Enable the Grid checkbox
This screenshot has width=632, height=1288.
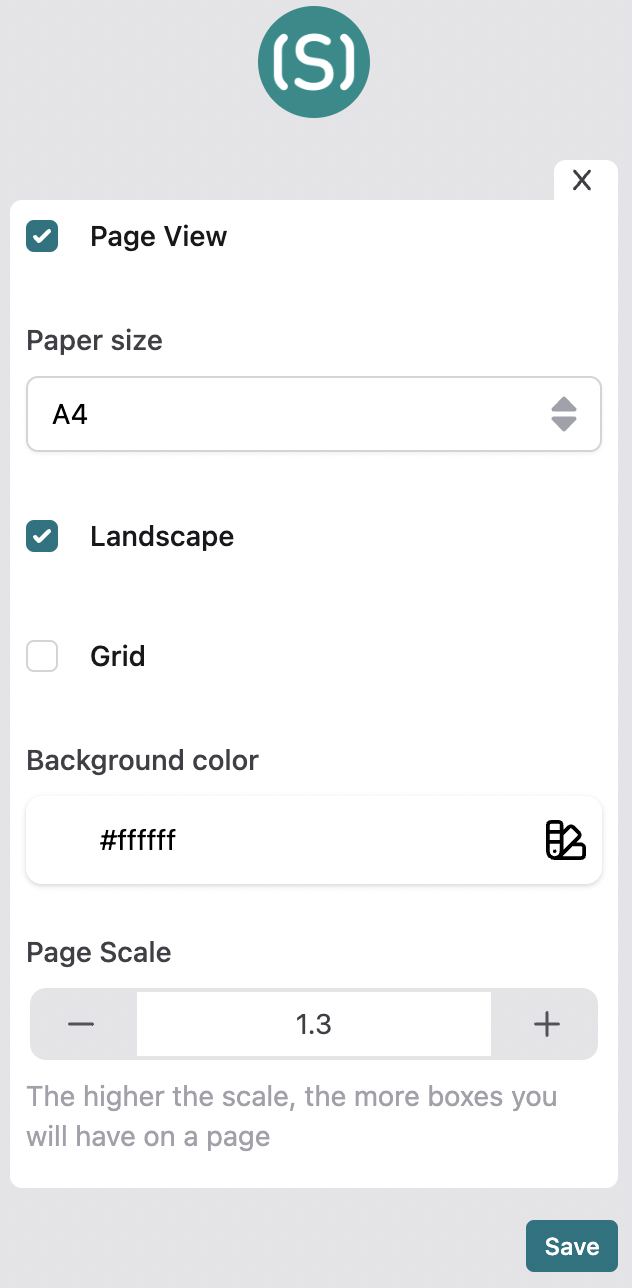pos(42,656)
